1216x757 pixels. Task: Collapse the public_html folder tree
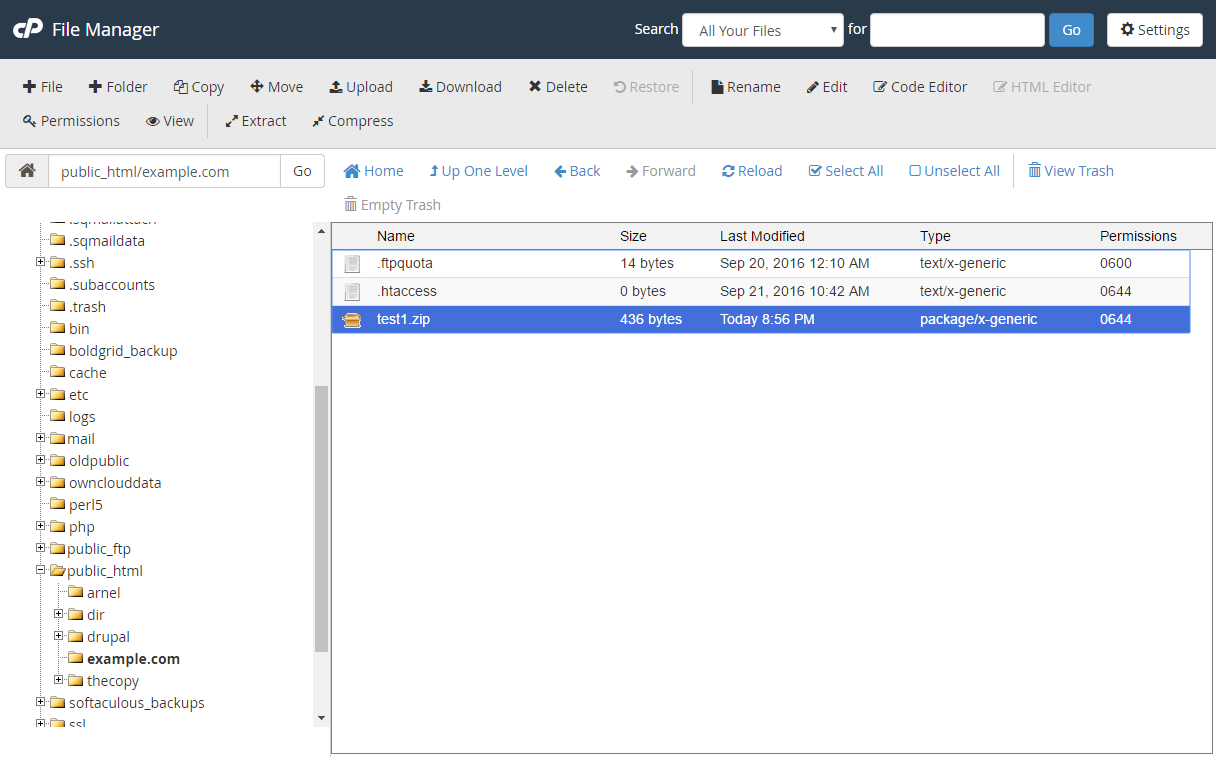(41, 571)
